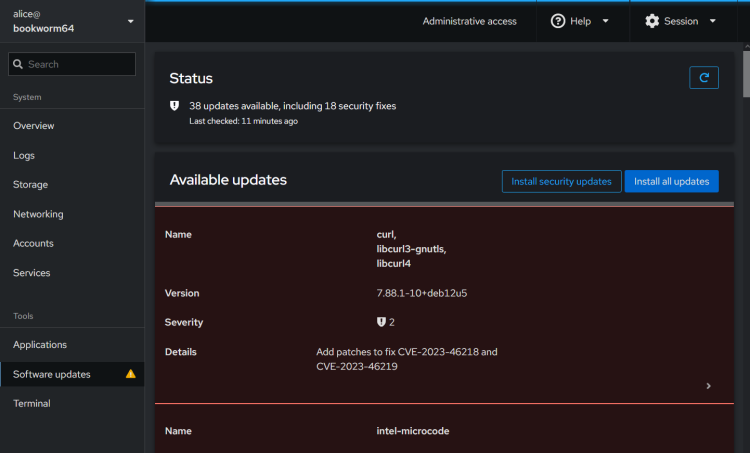This screenshot has height=453, width=750.
Task: Click the magnifier icon in Search
Action: click(x=18, y=64)
